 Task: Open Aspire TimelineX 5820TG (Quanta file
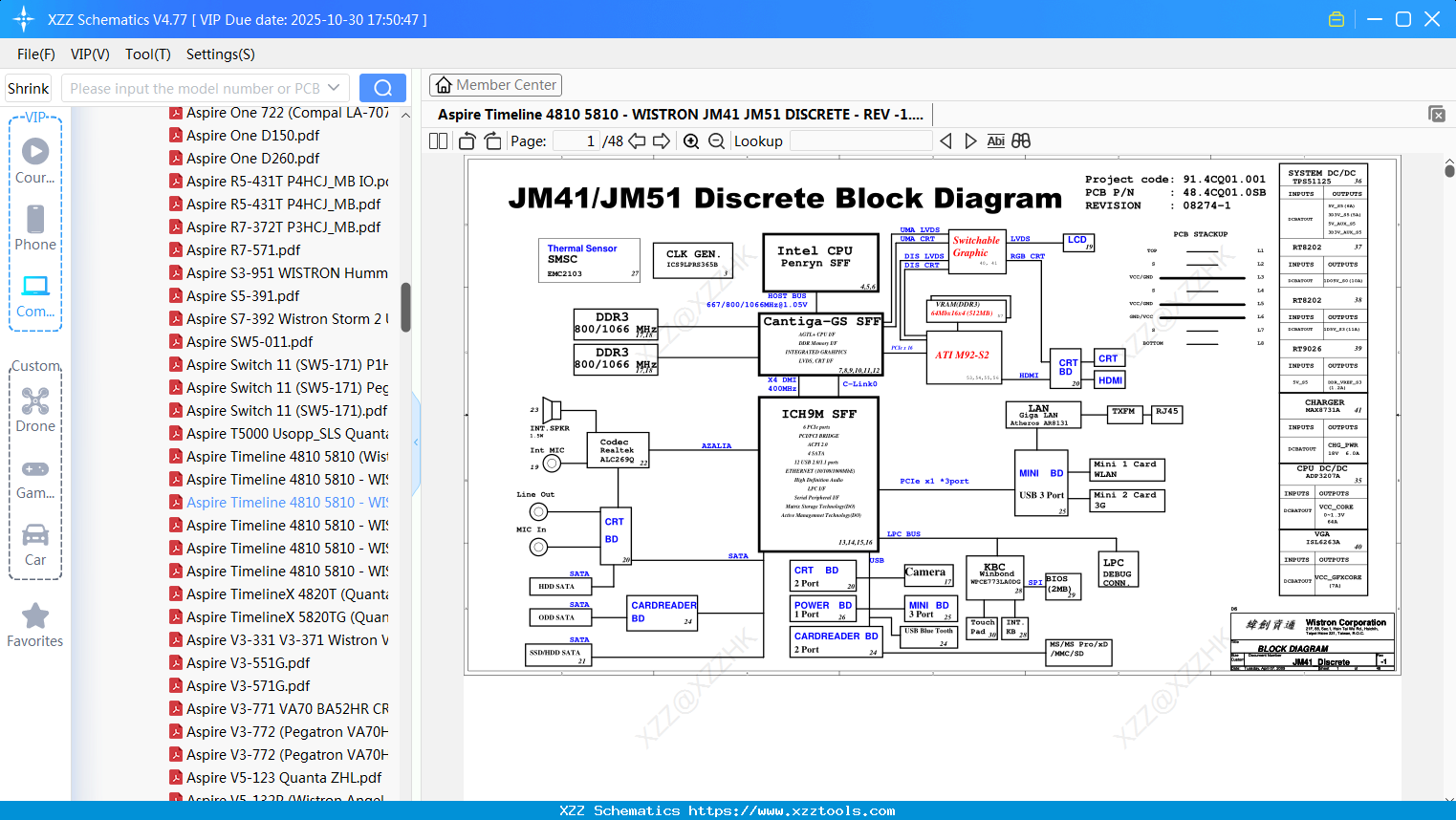pos(288,617)
